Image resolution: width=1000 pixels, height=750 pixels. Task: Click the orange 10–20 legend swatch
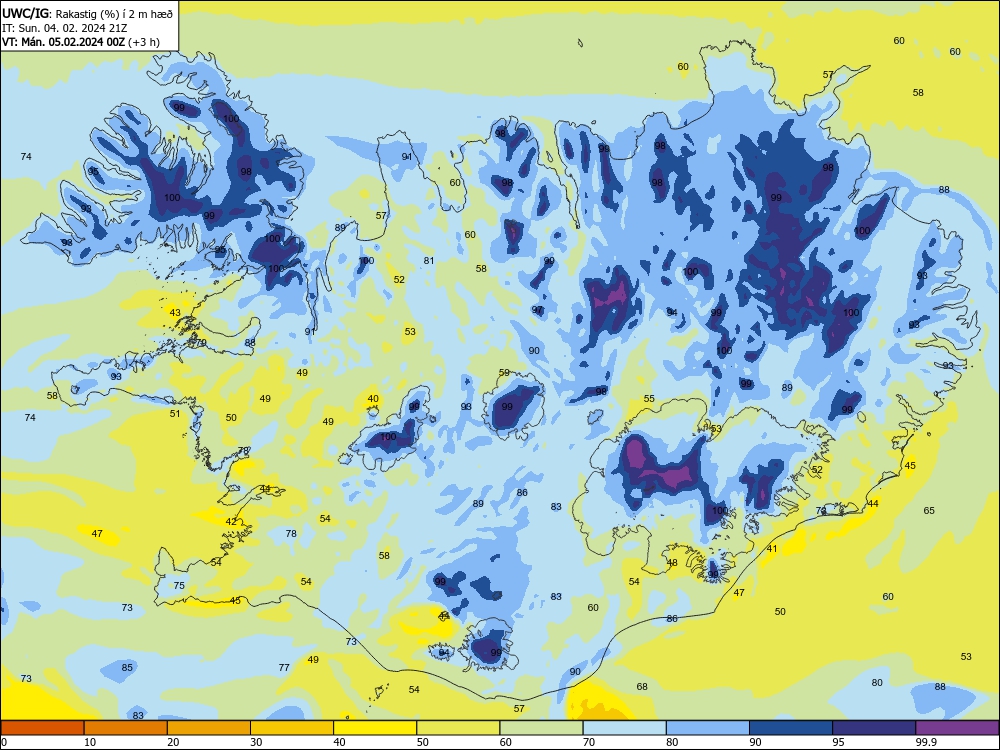pyautogui.click(x=126, y=728)
